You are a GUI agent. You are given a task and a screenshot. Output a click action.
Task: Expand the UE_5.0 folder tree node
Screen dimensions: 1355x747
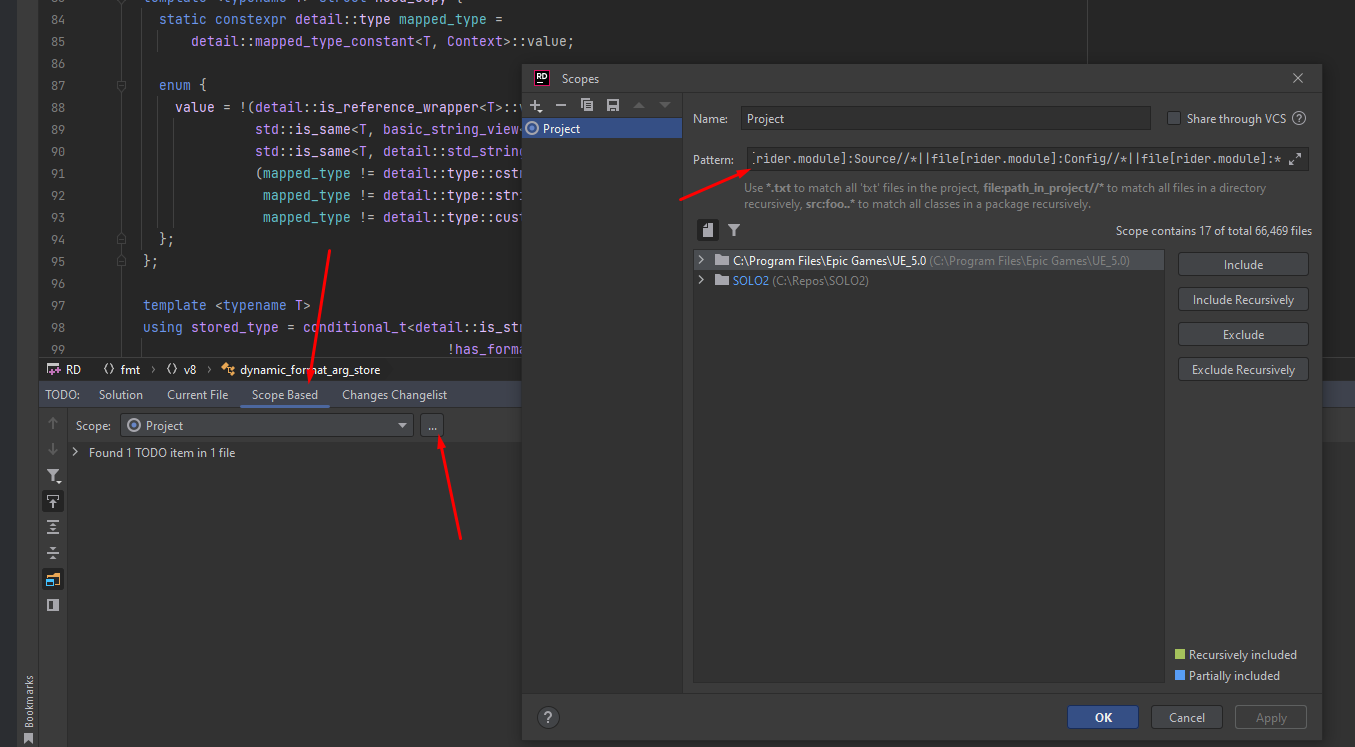[701, 258]
